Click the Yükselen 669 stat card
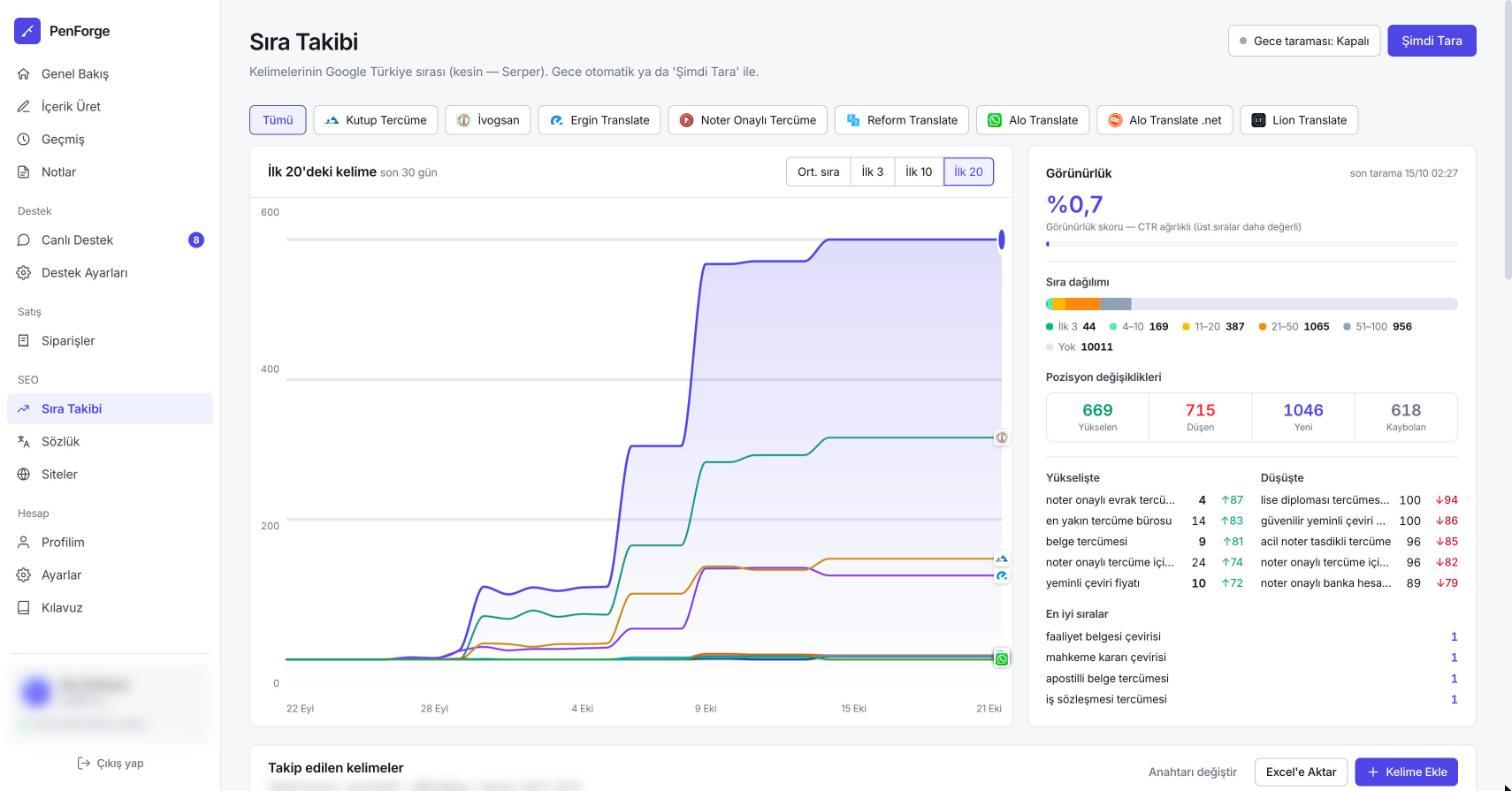 coord(1098,417)
